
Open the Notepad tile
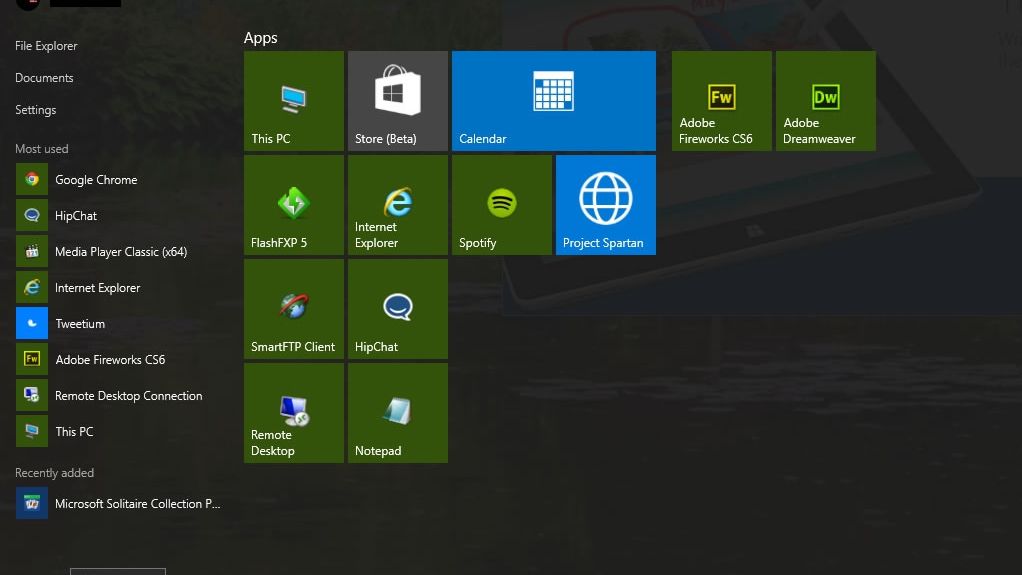(398, 413)
